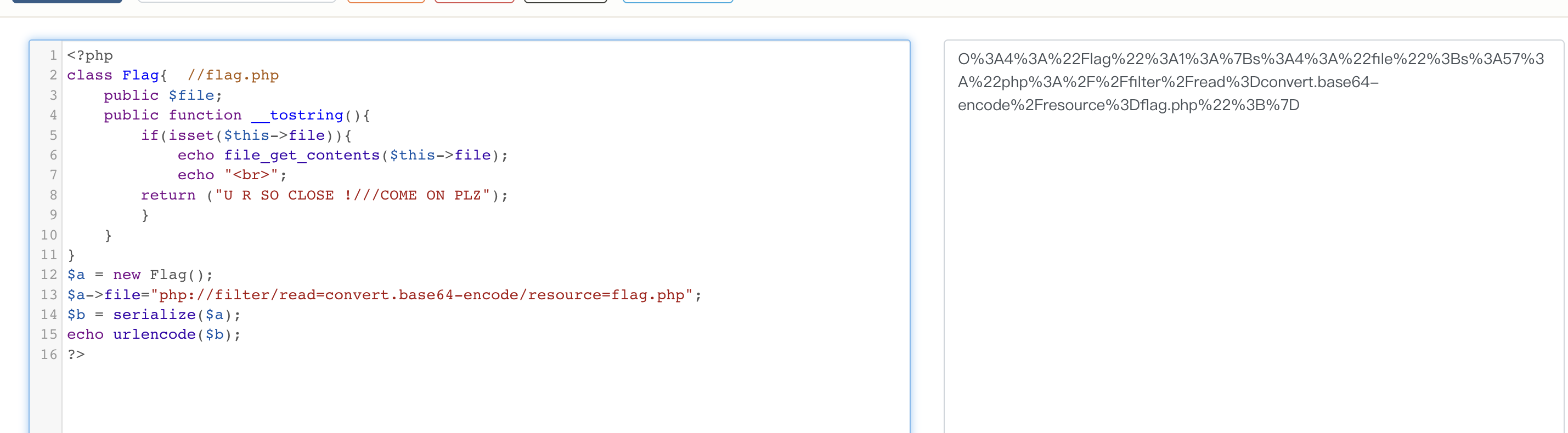
Task: Click the 'php://filter/read=convert.base64-encode' string
Action: [338, 295]
